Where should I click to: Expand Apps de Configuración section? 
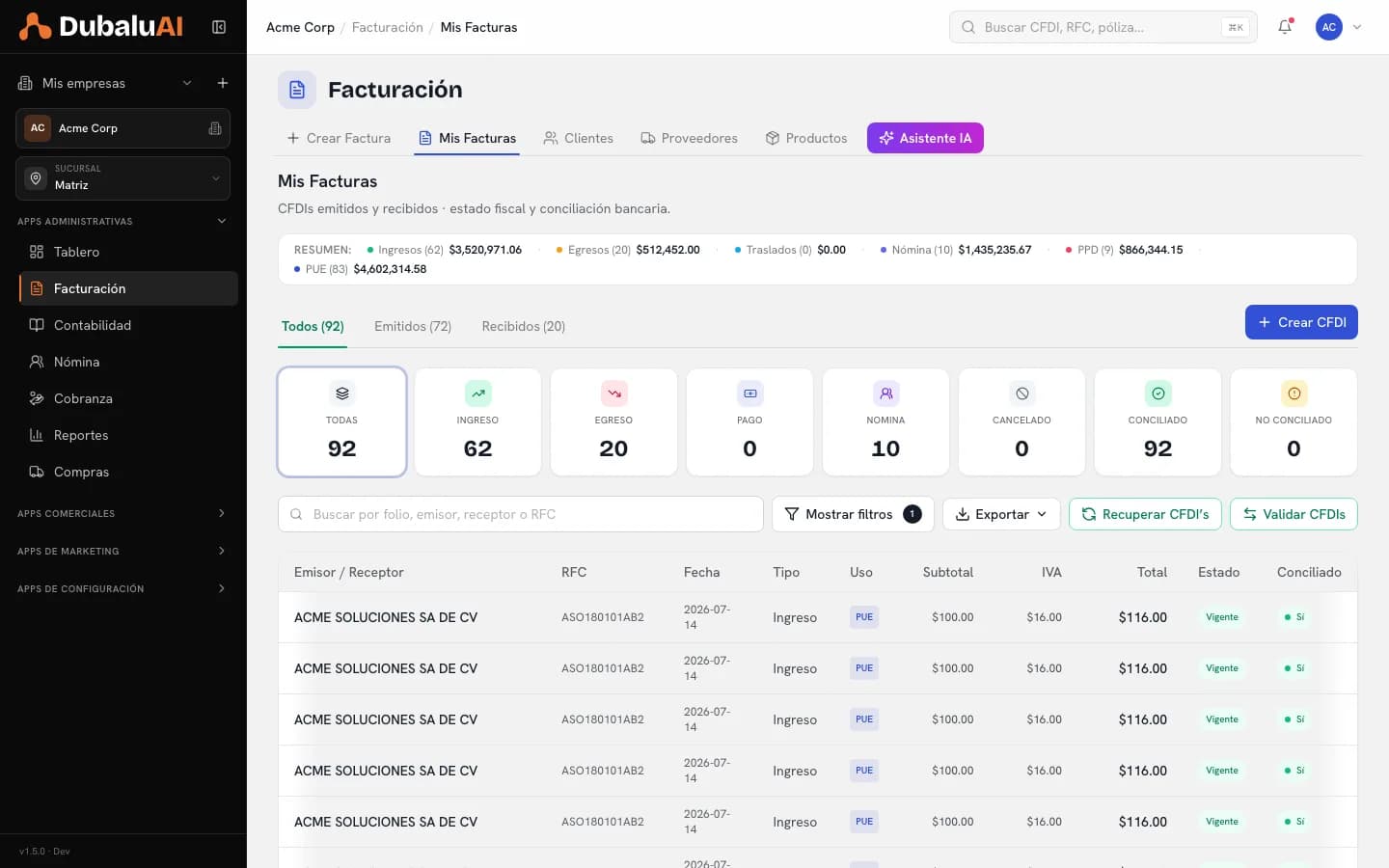coord(123,588)
